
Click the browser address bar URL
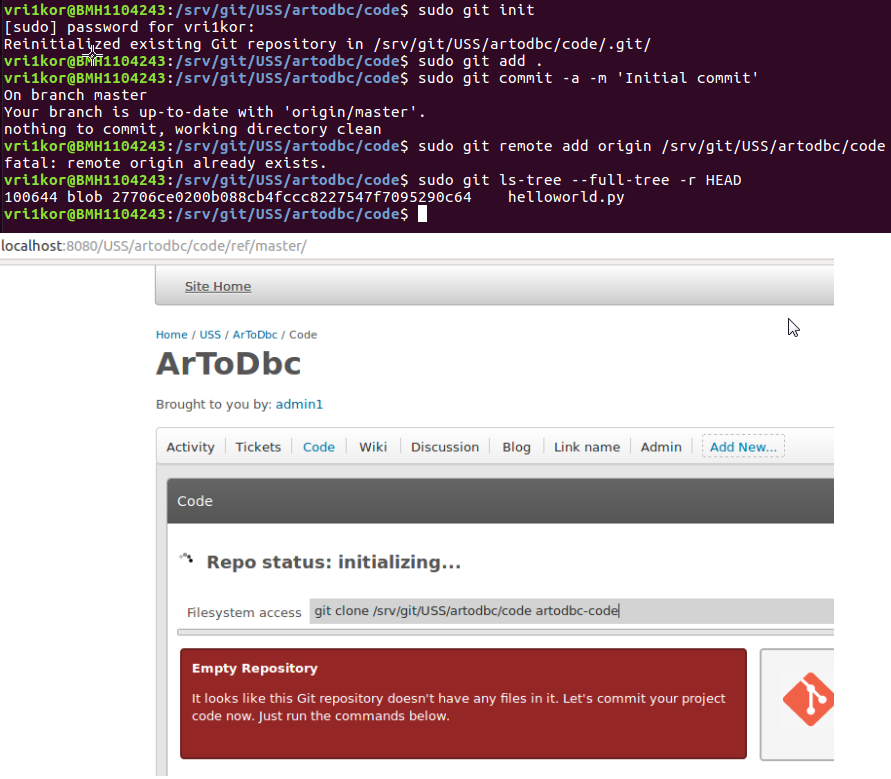point(154,246)
